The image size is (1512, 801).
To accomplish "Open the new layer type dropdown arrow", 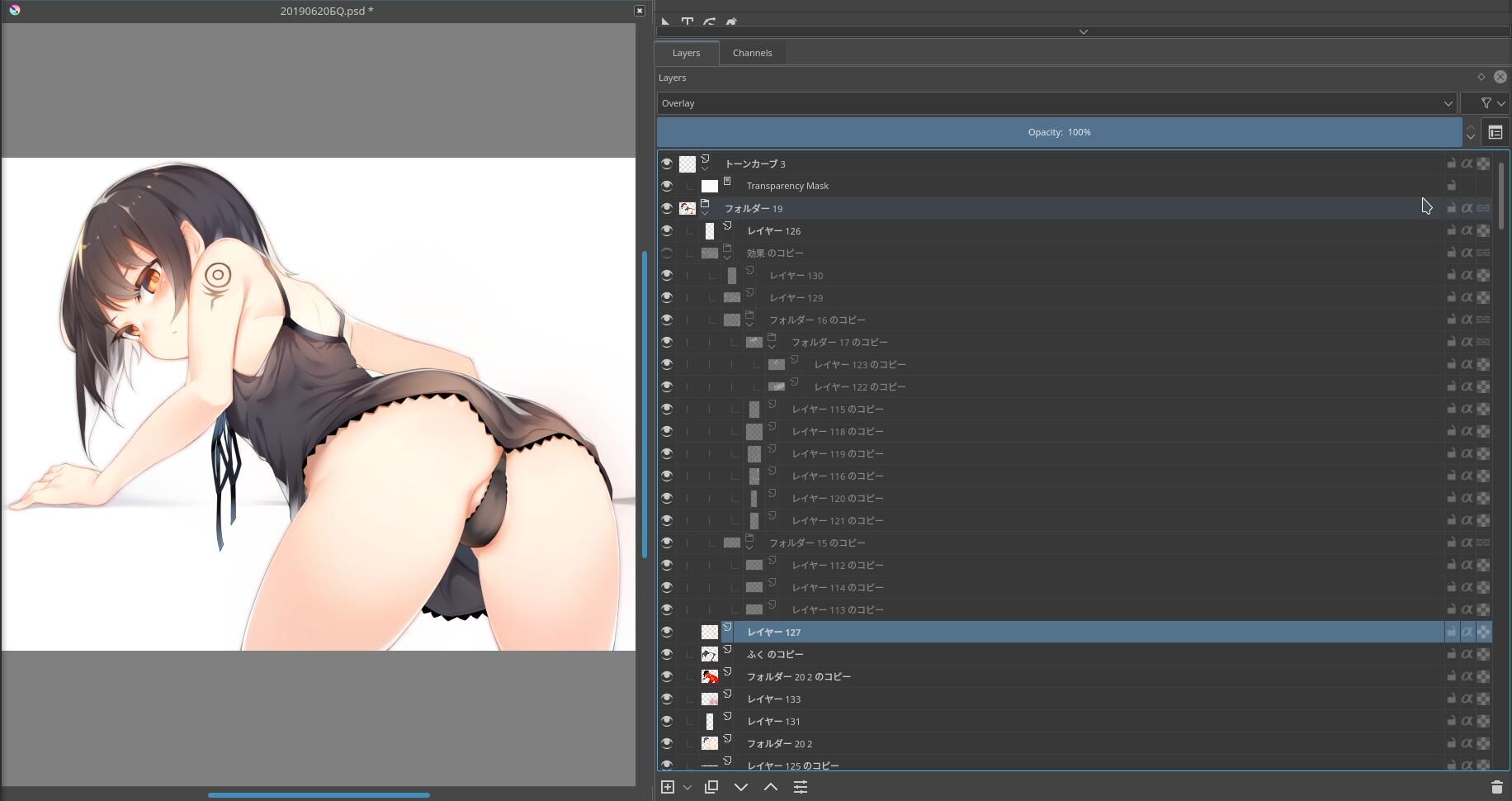I will [x=687, y=788].
